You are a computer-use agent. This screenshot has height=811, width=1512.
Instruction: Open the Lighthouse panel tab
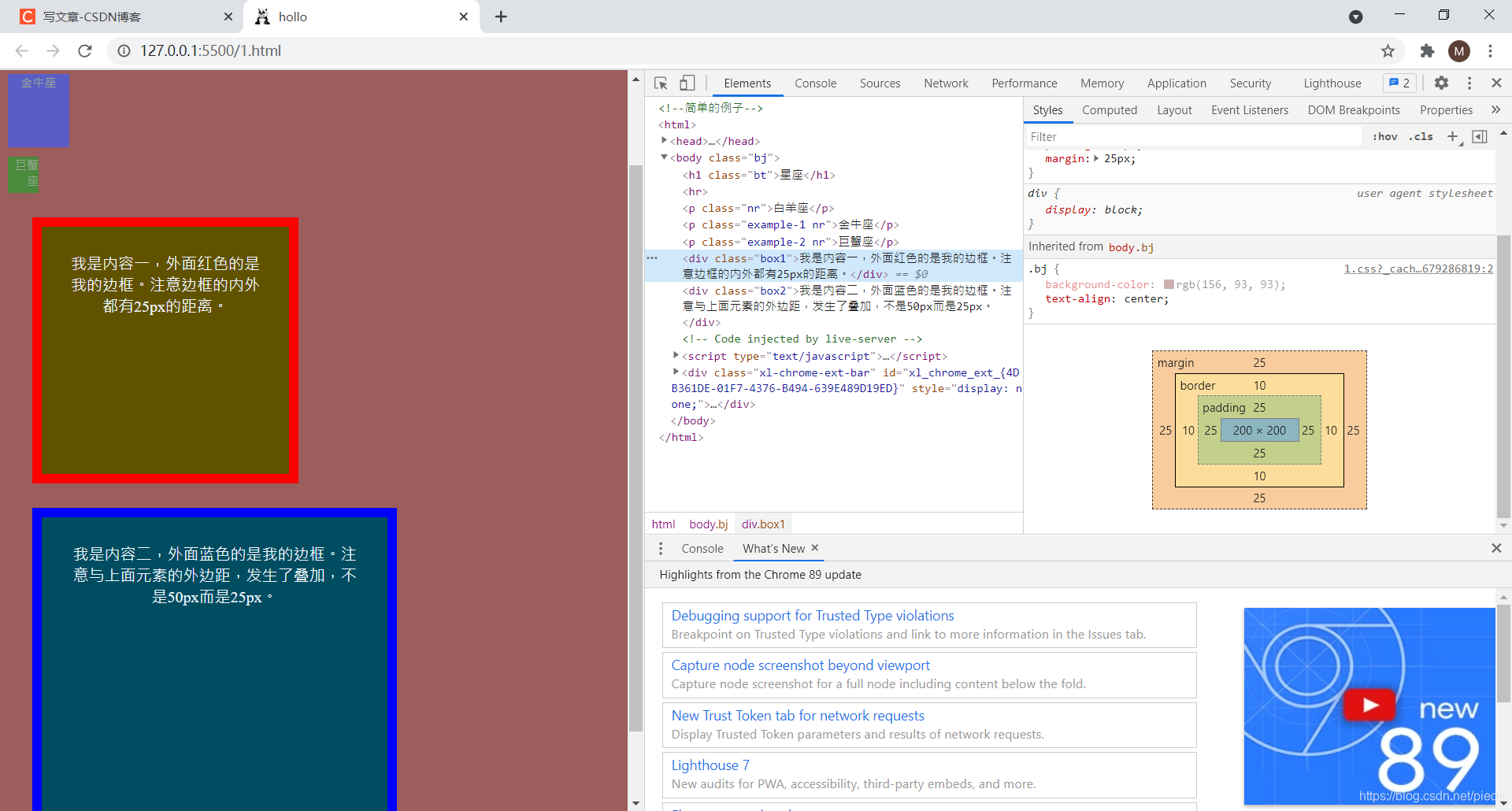pyautogui.click(x=1332, y=83)
